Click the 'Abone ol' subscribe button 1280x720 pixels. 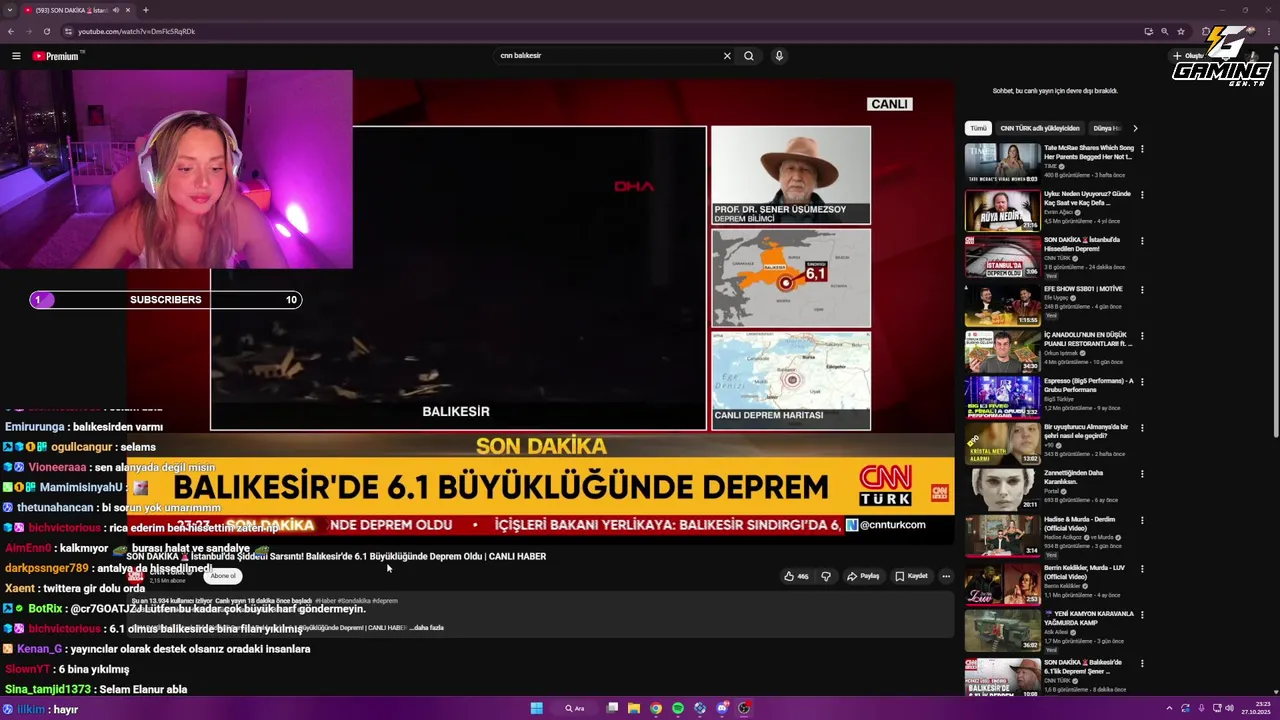tap(223, 576)
